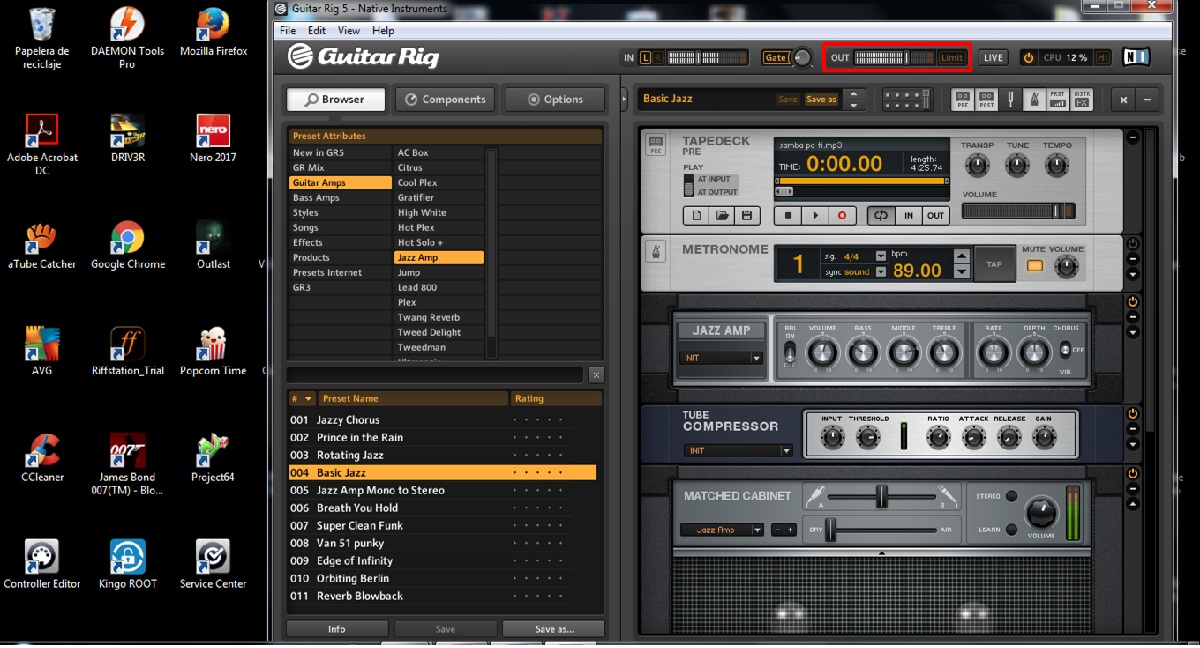Switch to the Components tab
This screenshot has width=1200, height=648.
click(445, 99)
